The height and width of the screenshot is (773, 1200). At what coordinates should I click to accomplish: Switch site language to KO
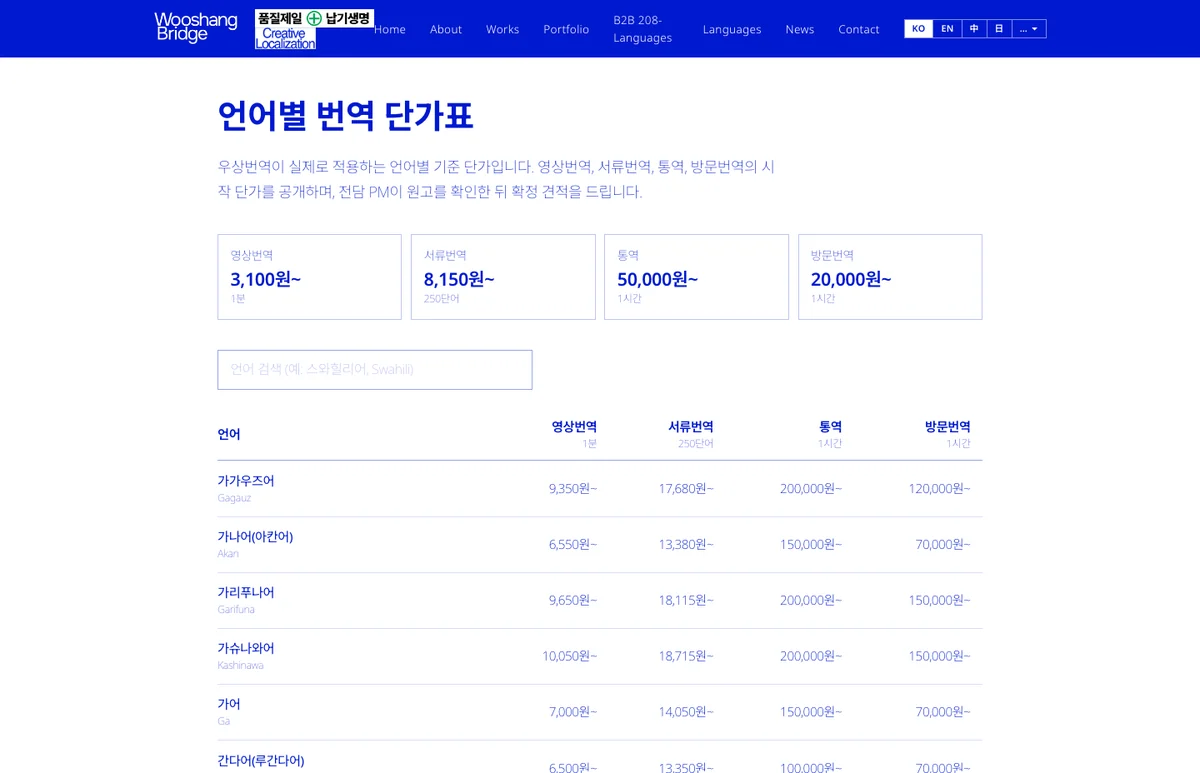(x=919, y=29)
